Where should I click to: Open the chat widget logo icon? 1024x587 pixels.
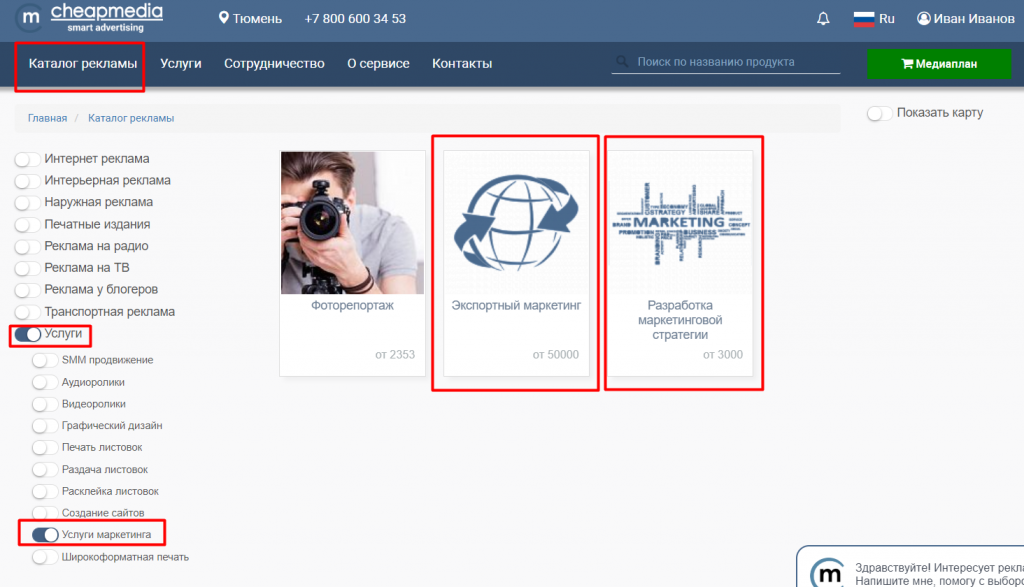(826, 573)
